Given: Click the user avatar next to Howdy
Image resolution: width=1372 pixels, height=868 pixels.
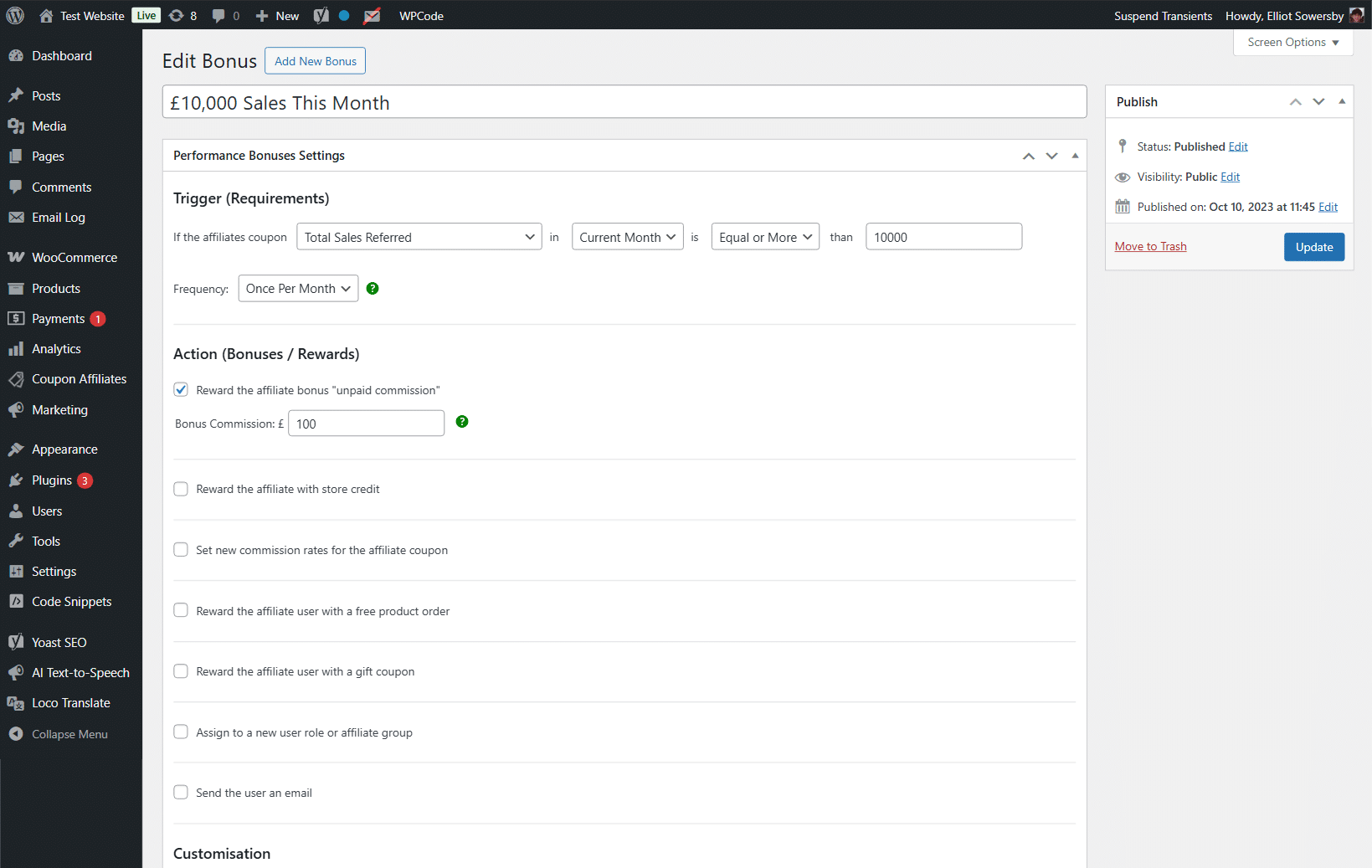Looking at the screenshot, I should 1356,15.
